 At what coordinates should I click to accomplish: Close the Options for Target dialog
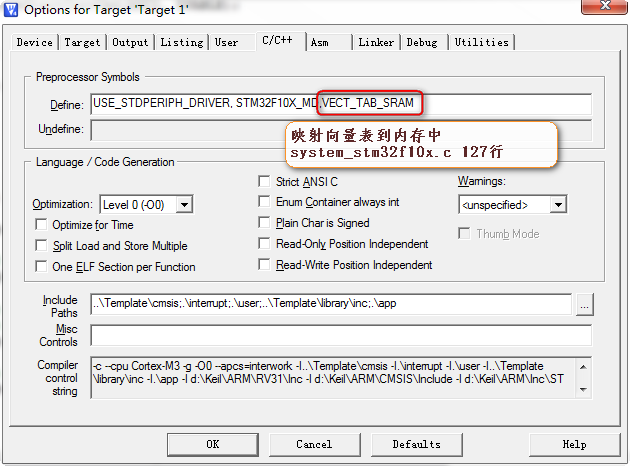[605, 6]
